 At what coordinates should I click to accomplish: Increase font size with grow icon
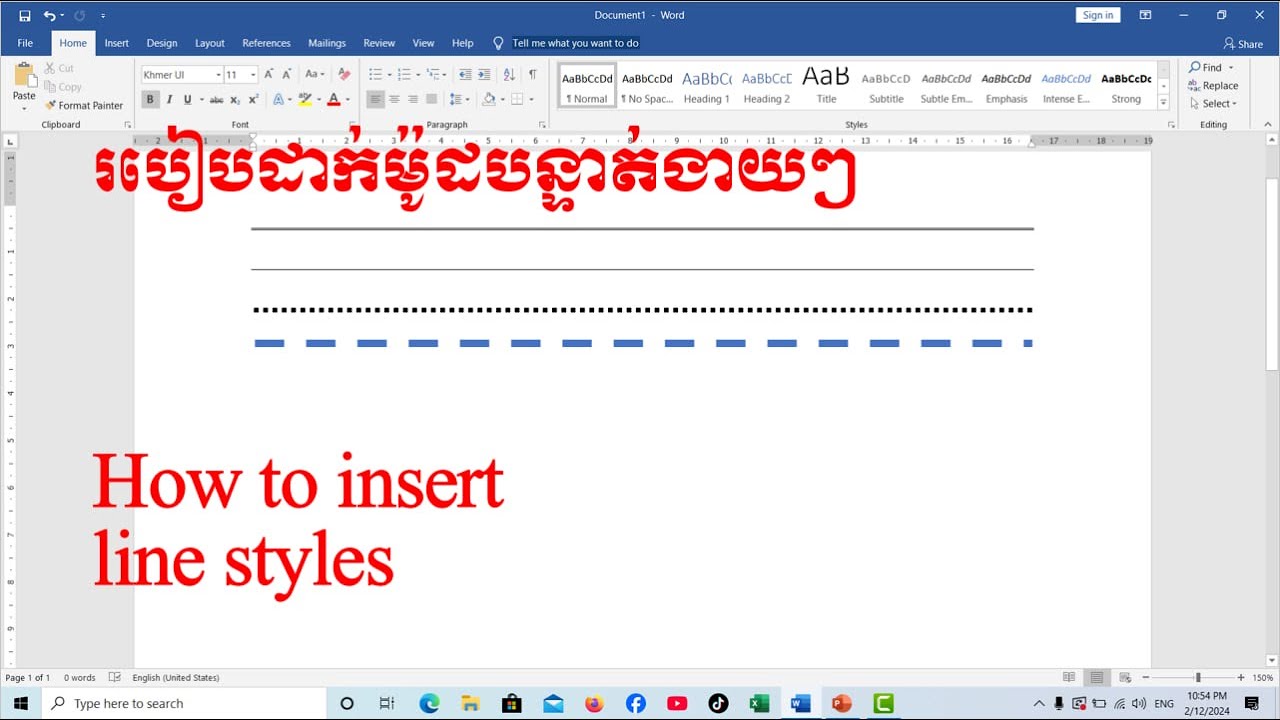click(269, 74)
